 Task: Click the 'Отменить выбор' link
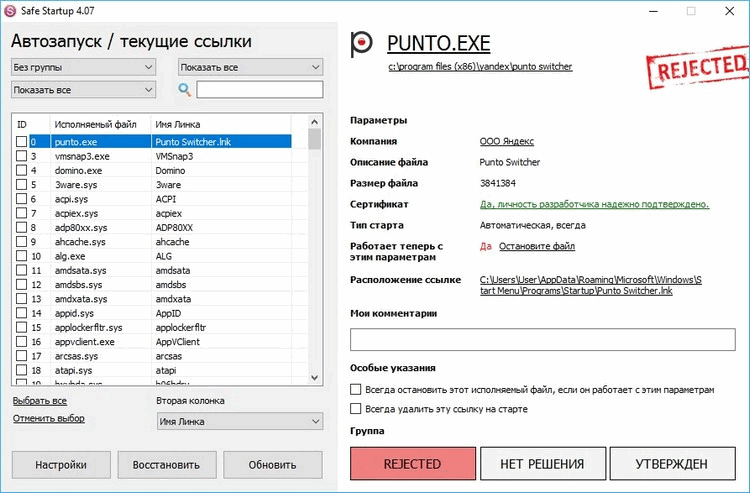pyautogui.click(x=49, y=418)
